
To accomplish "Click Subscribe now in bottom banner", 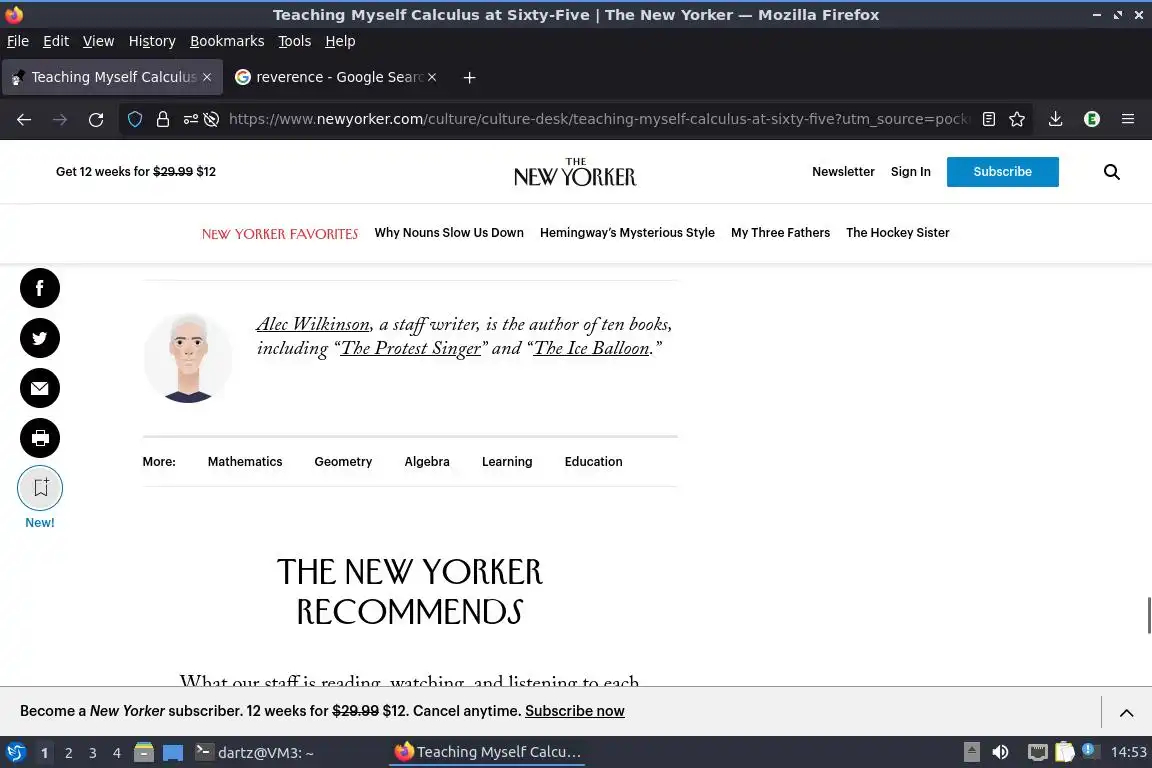I will point(575,711).
